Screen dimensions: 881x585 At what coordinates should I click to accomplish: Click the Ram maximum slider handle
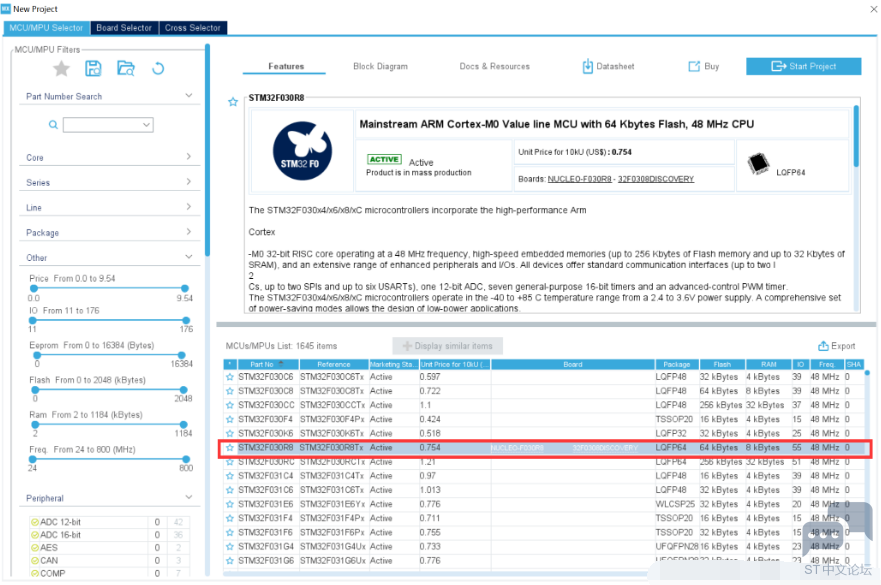pos(183,424)
